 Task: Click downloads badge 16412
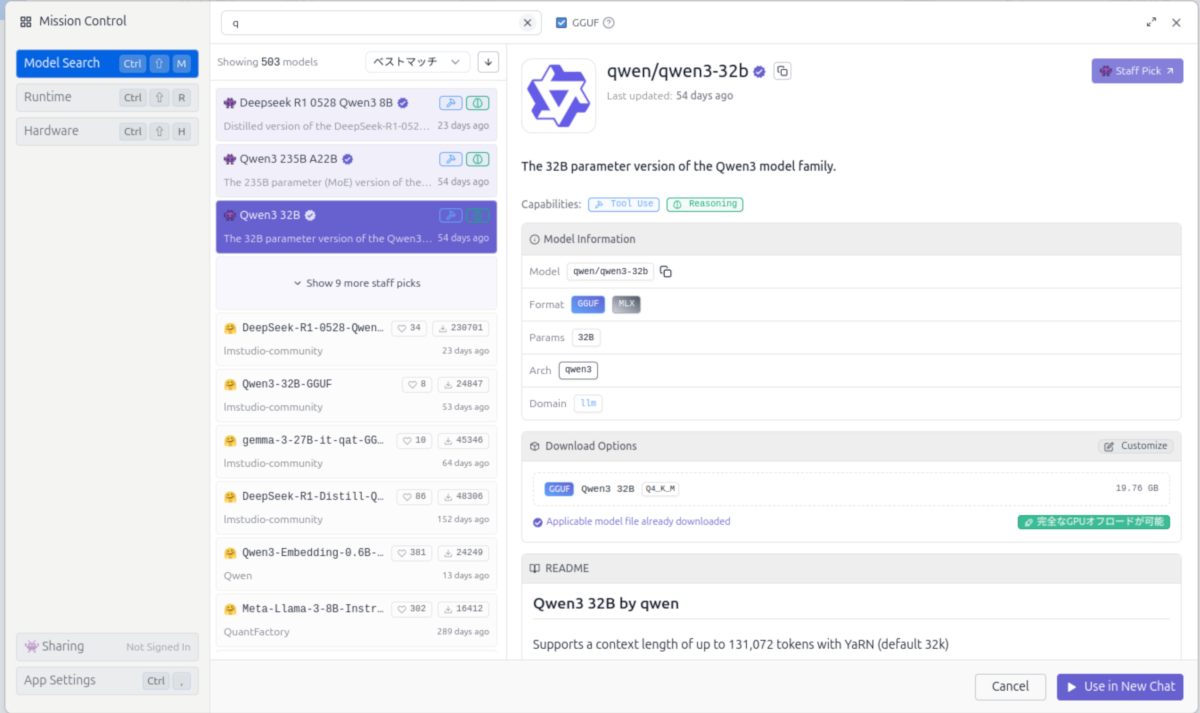coord(463,608)
